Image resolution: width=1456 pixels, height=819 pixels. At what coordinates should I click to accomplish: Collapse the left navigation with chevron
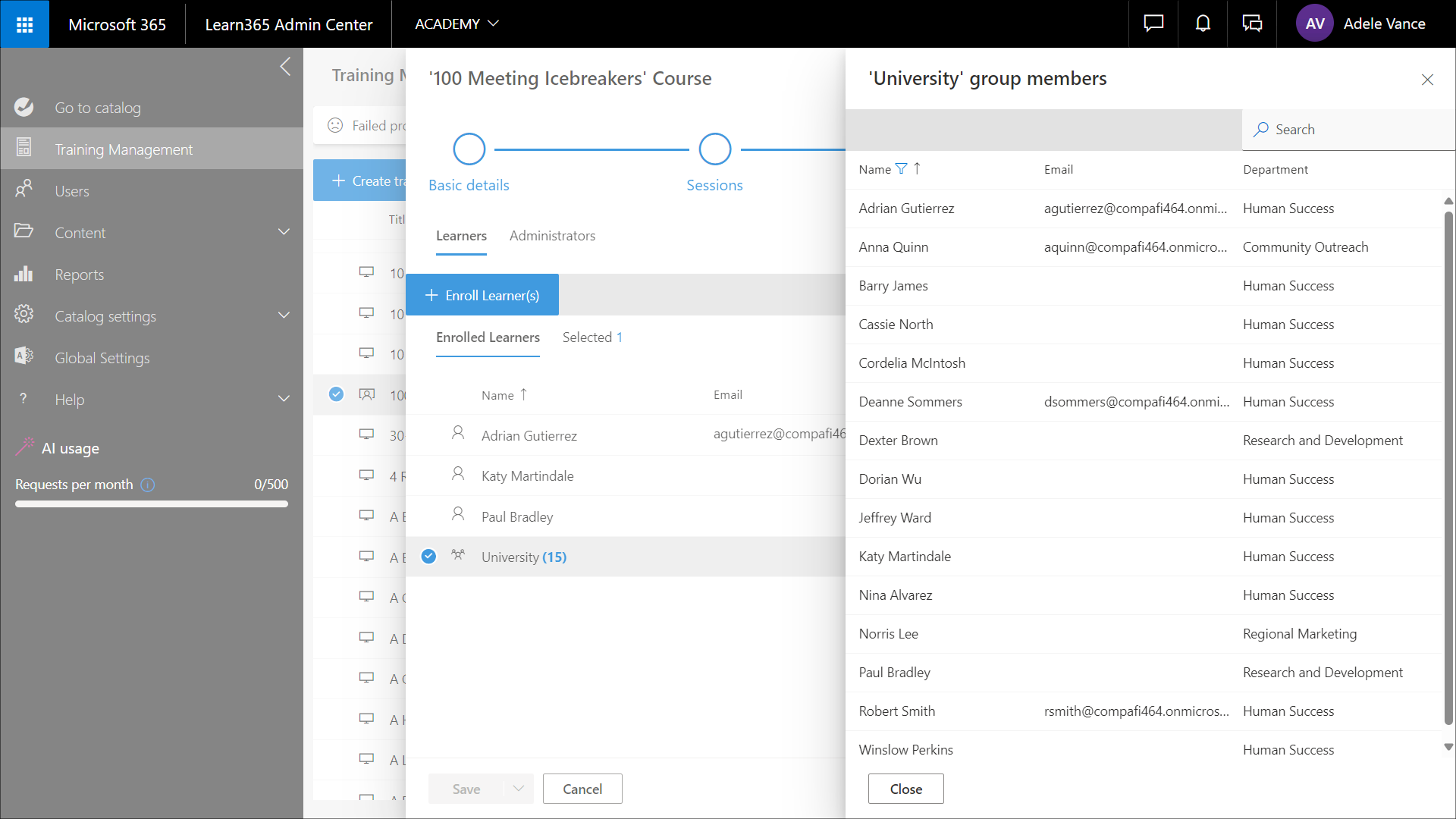click(x=285, y=67)
